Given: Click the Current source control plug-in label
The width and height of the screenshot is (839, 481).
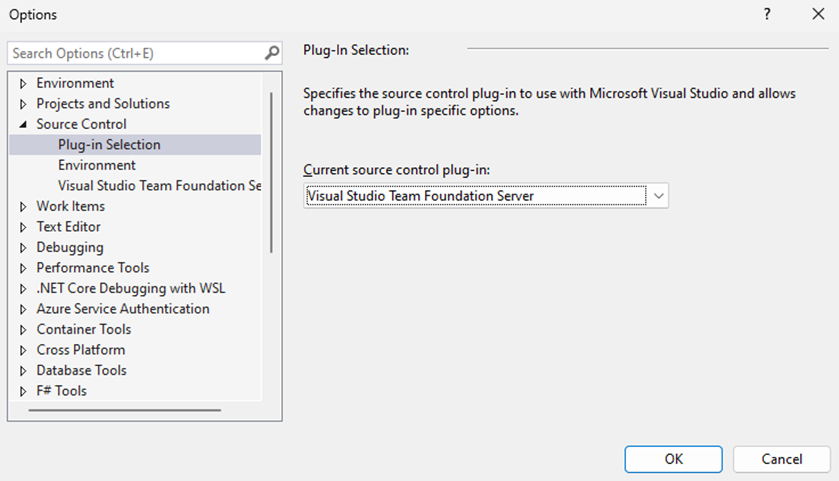Looking at the screenshot, I should pyautogui.click(x=396, y=170).
